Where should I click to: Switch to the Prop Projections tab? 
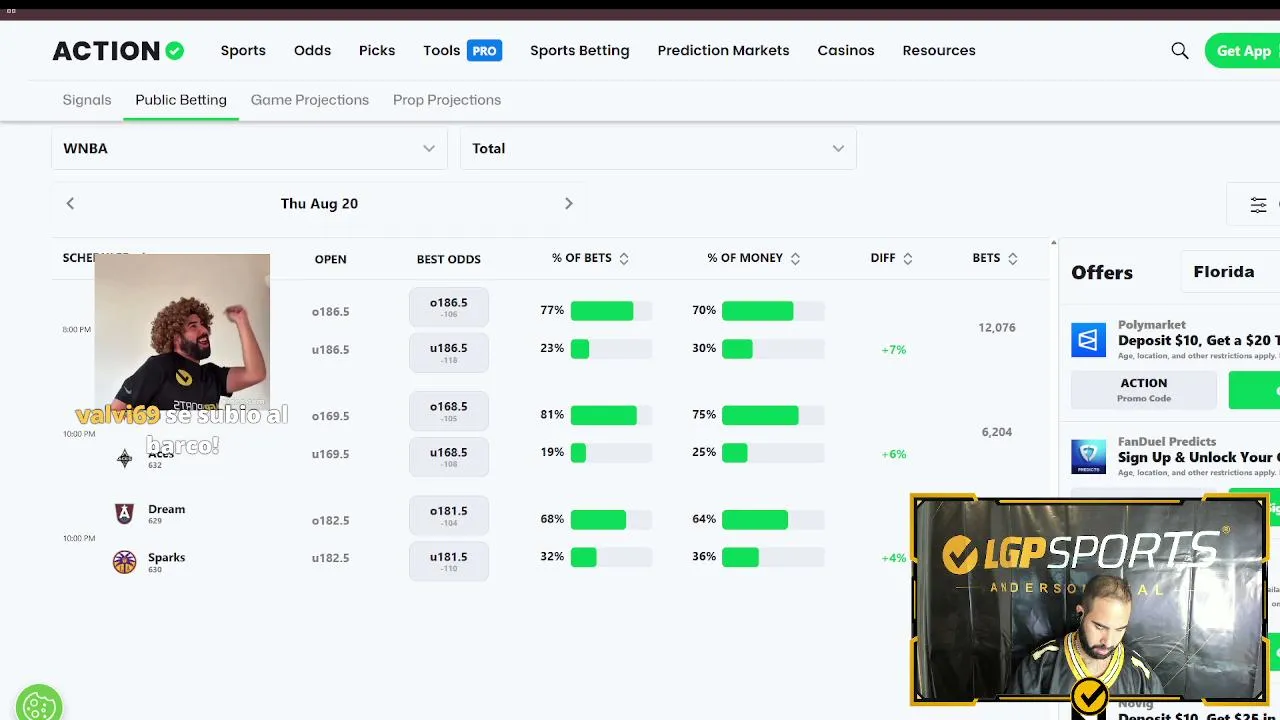coord(447,100)
